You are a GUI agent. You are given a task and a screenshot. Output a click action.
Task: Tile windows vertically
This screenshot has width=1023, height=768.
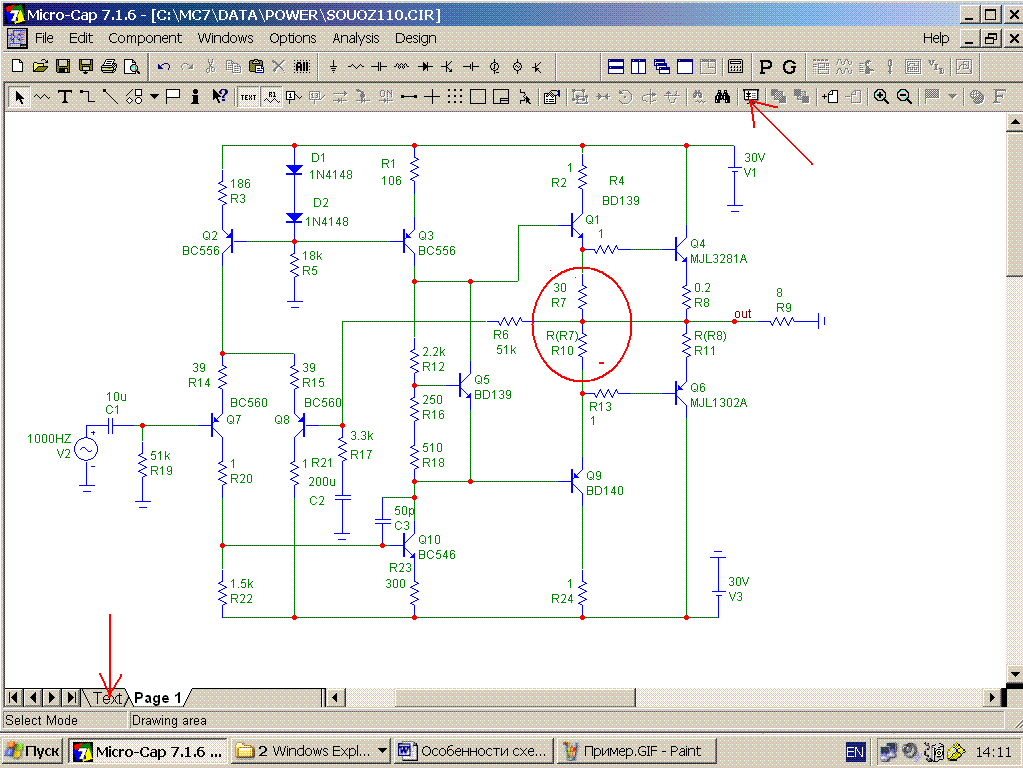639,66
